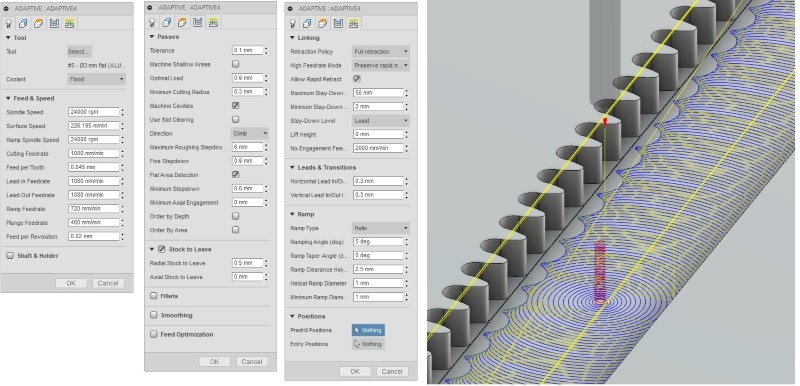Click the Spindle Speed field
Viewport: 800px width, 386px height.
[93, 112]
